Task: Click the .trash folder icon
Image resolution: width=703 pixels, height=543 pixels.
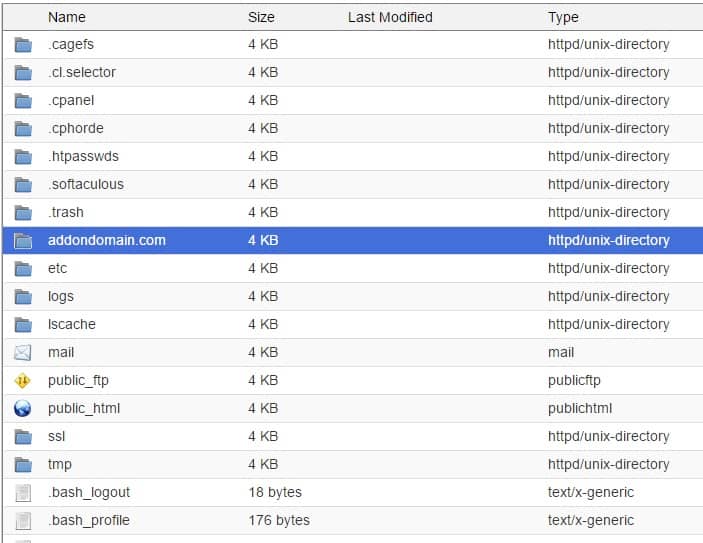Action: tap(23, 213)
